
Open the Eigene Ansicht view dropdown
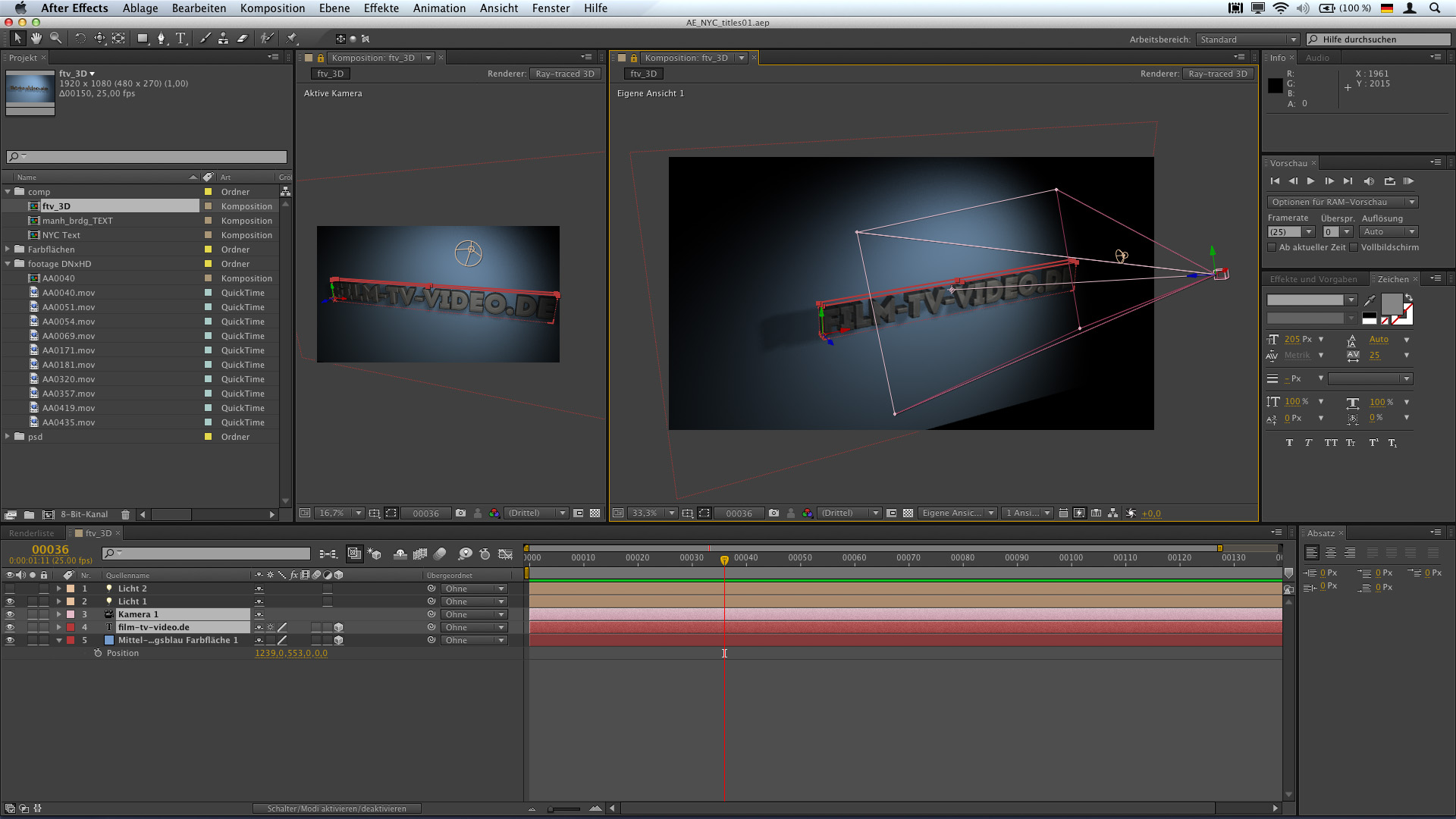click(x=957, y=513)
